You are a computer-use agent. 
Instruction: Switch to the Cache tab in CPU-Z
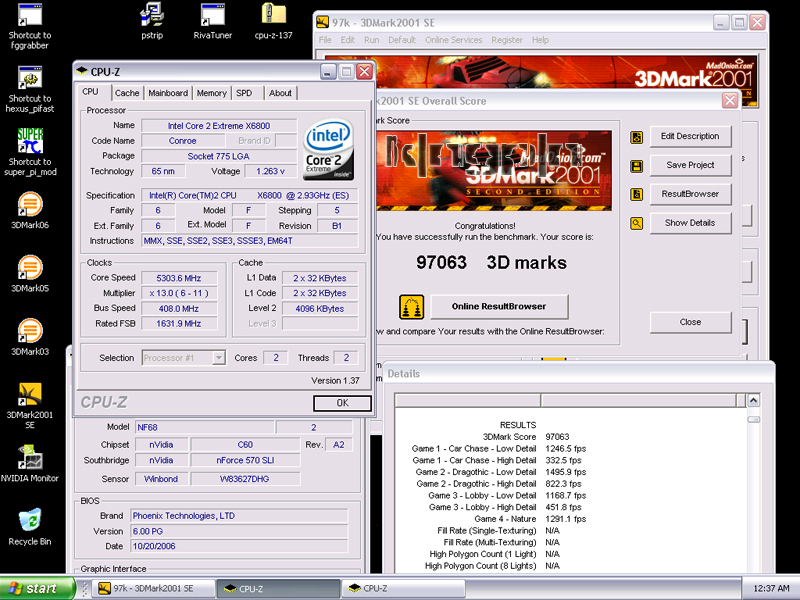[127, 93]
